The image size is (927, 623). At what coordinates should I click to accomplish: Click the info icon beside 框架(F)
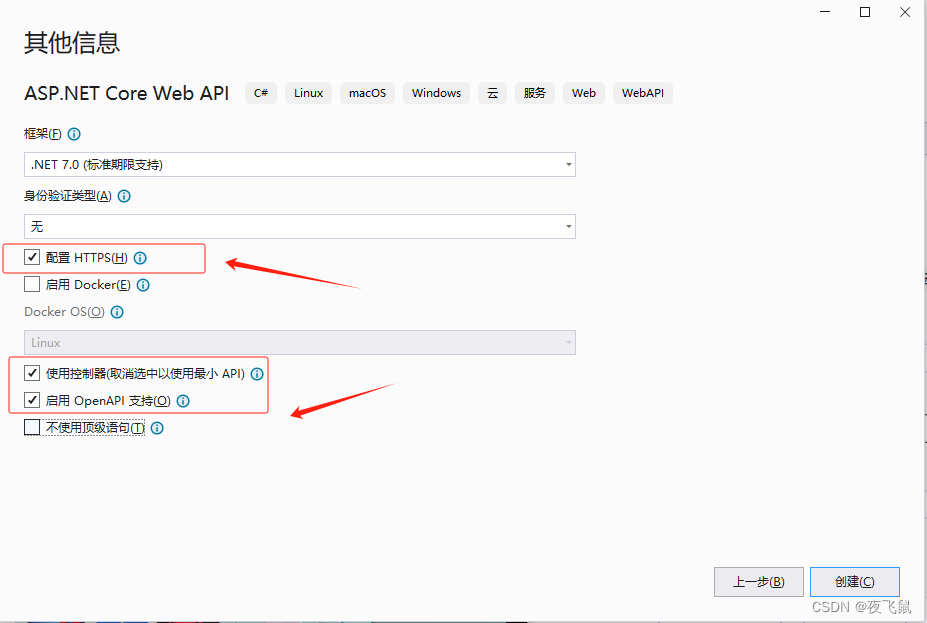[74, 134]
